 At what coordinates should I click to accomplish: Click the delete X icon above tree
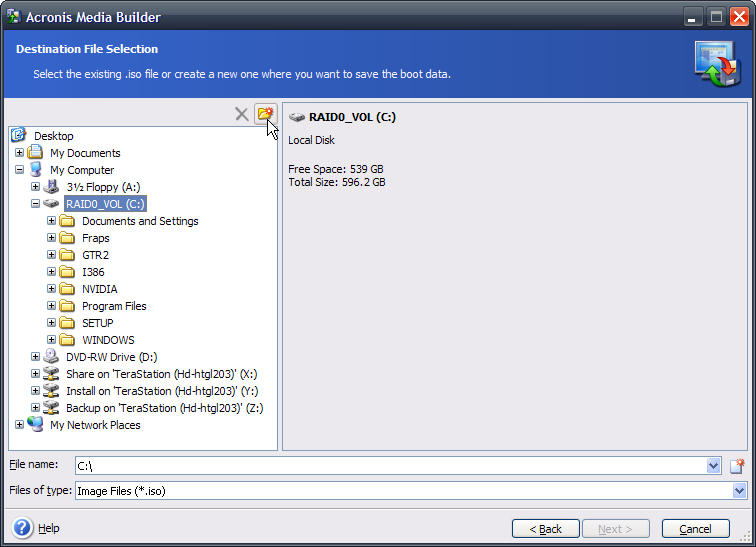click(x=242, y=114)
